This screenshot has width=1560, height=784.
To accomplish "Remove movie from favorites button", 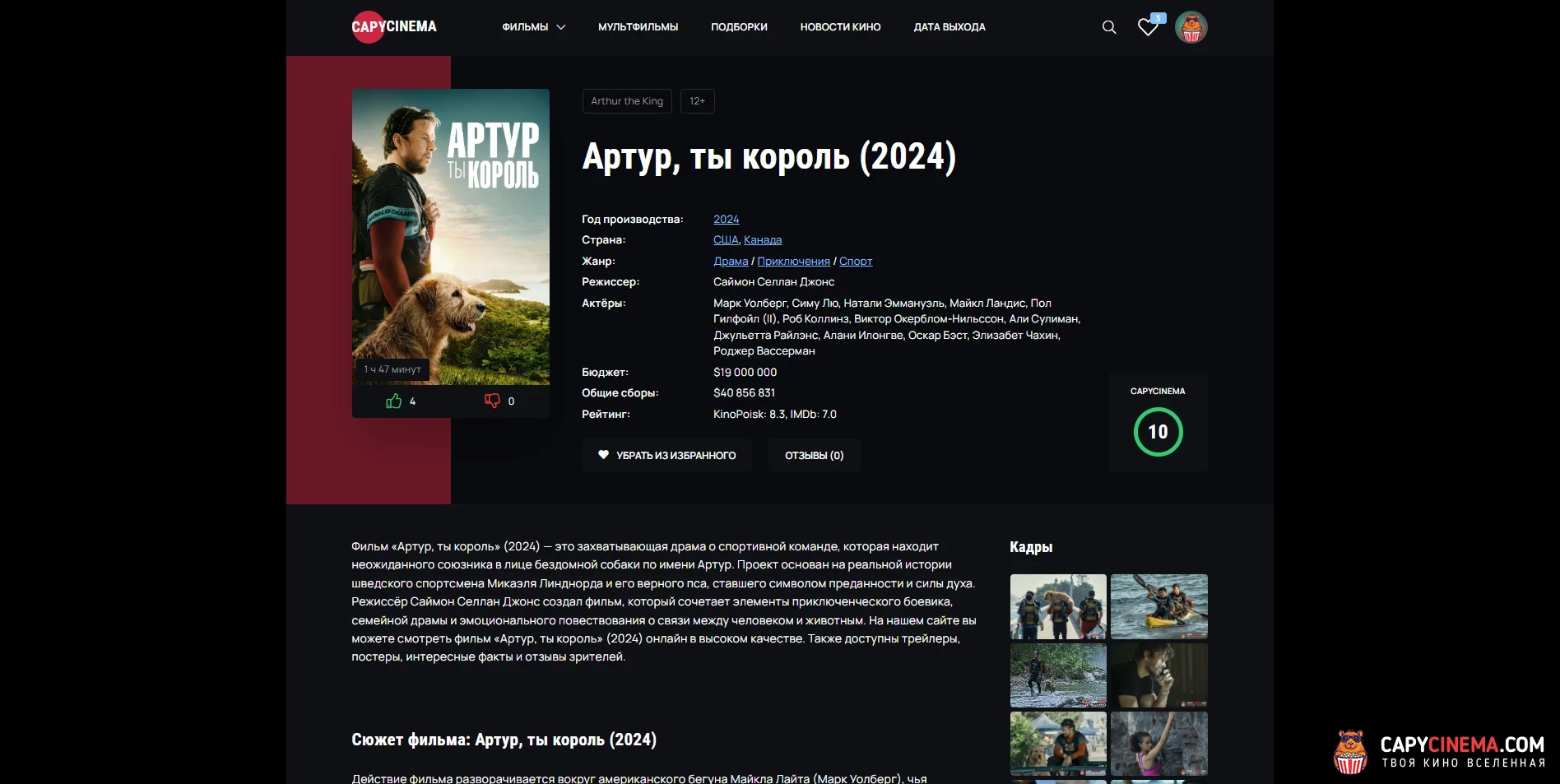I will click(667, 455).
